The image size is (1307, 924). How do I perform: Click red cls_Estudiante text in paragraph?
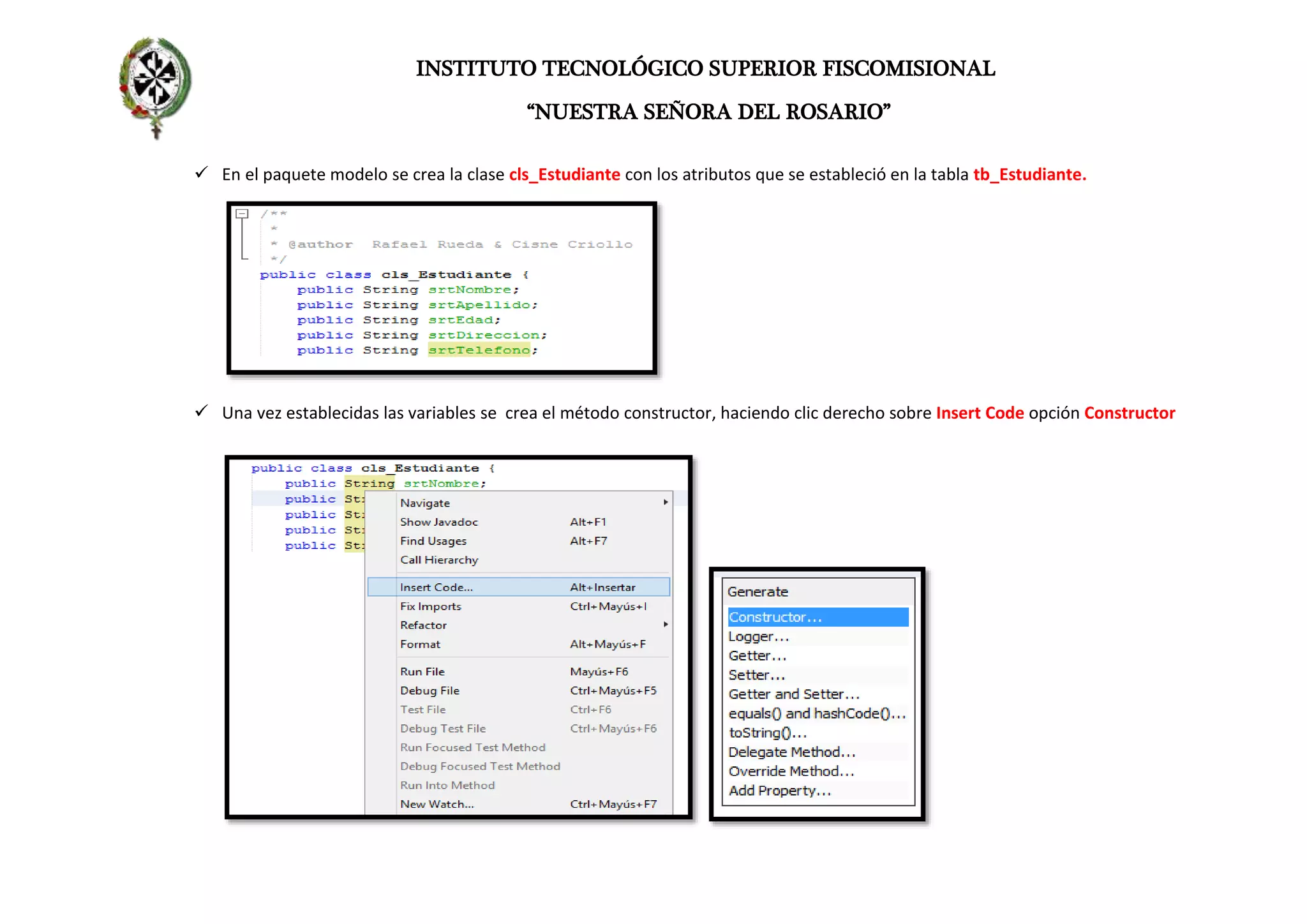pyautogui.click(x=564, y=175)
